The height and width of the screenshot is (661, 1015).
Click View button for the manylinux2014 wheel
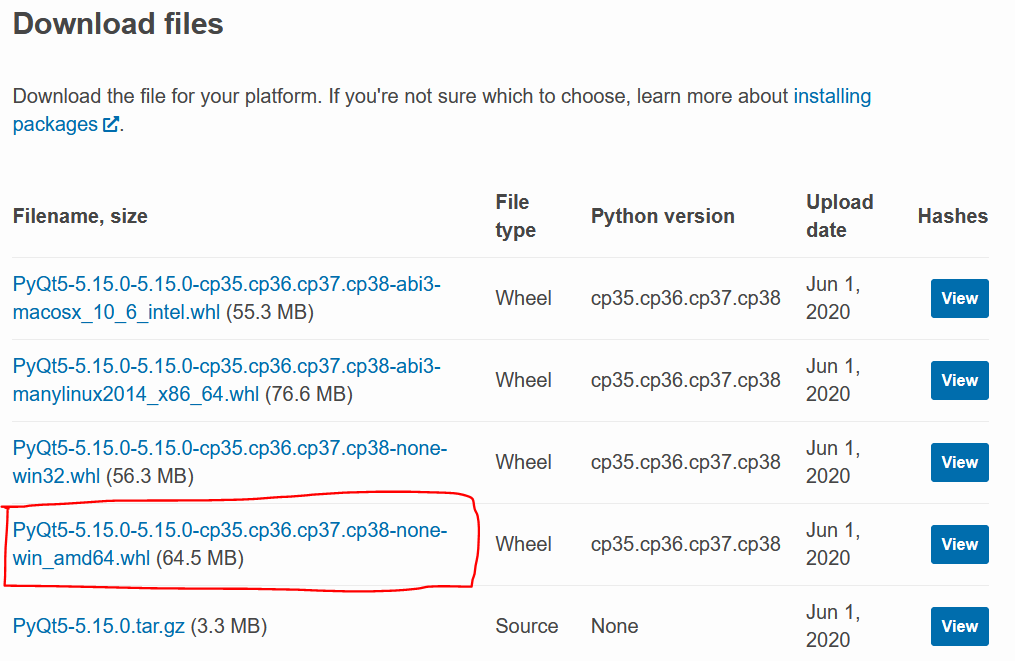coord(958,380)
